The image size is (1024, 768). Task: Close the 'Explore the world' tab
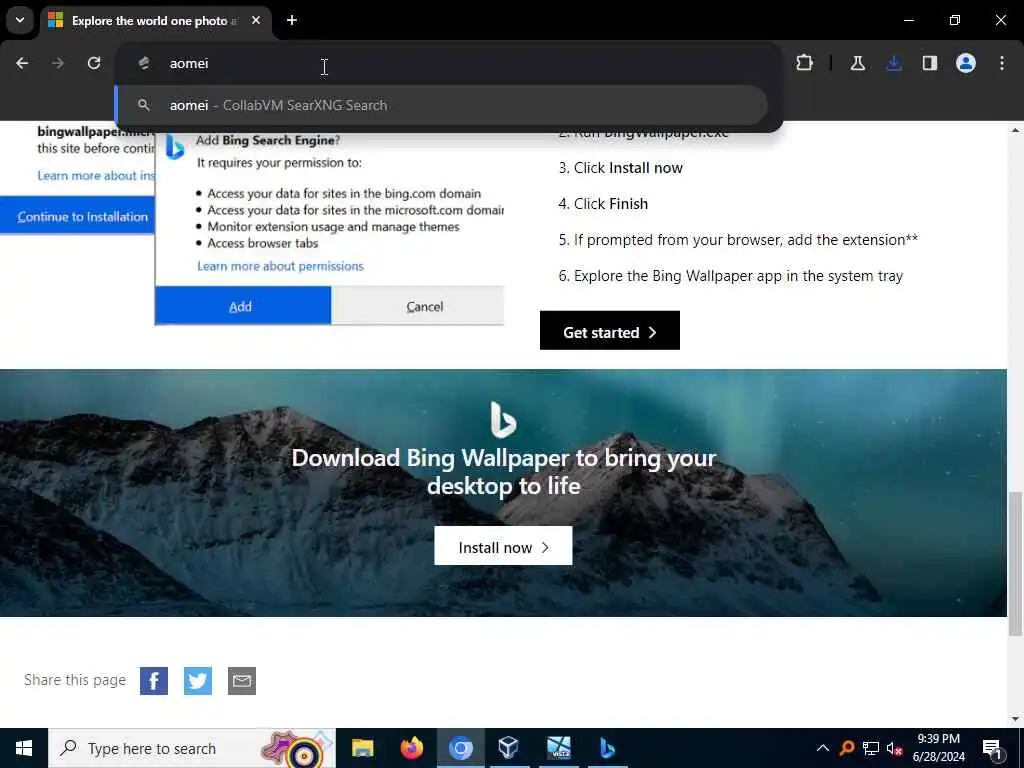(x=256, y=21)
